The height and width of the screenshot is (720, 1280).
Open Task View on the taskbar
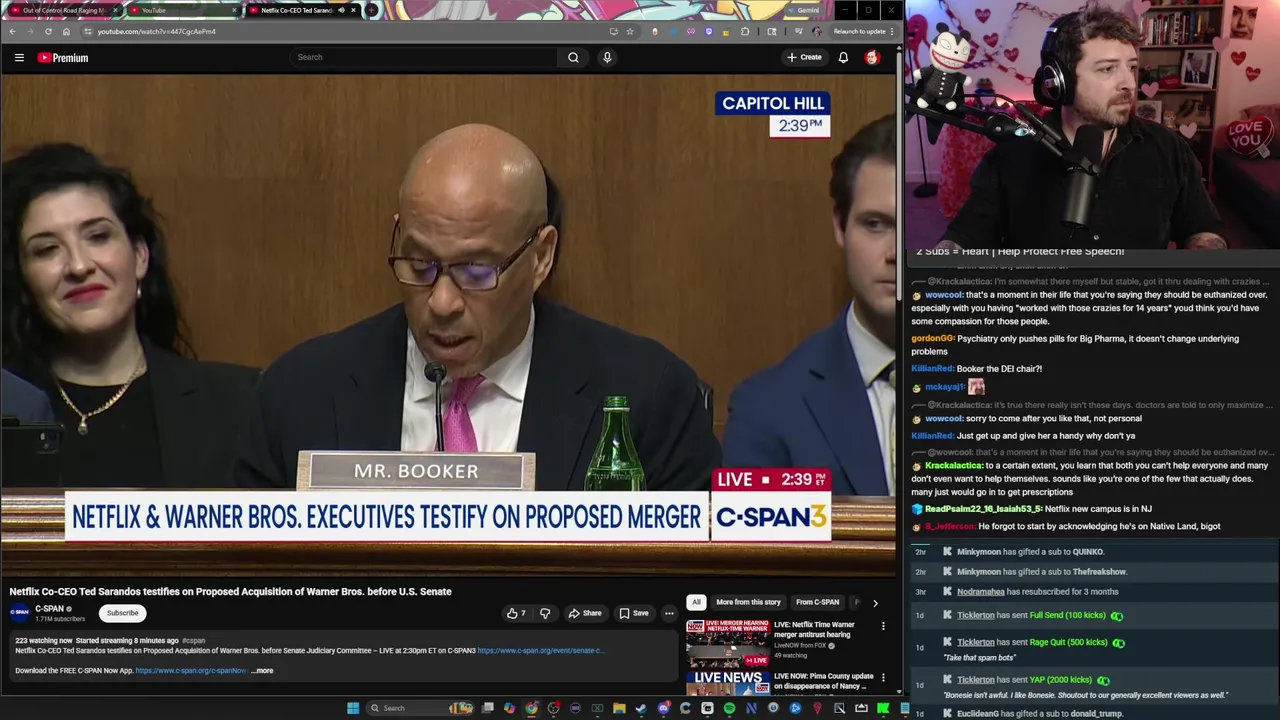(487, 708)
